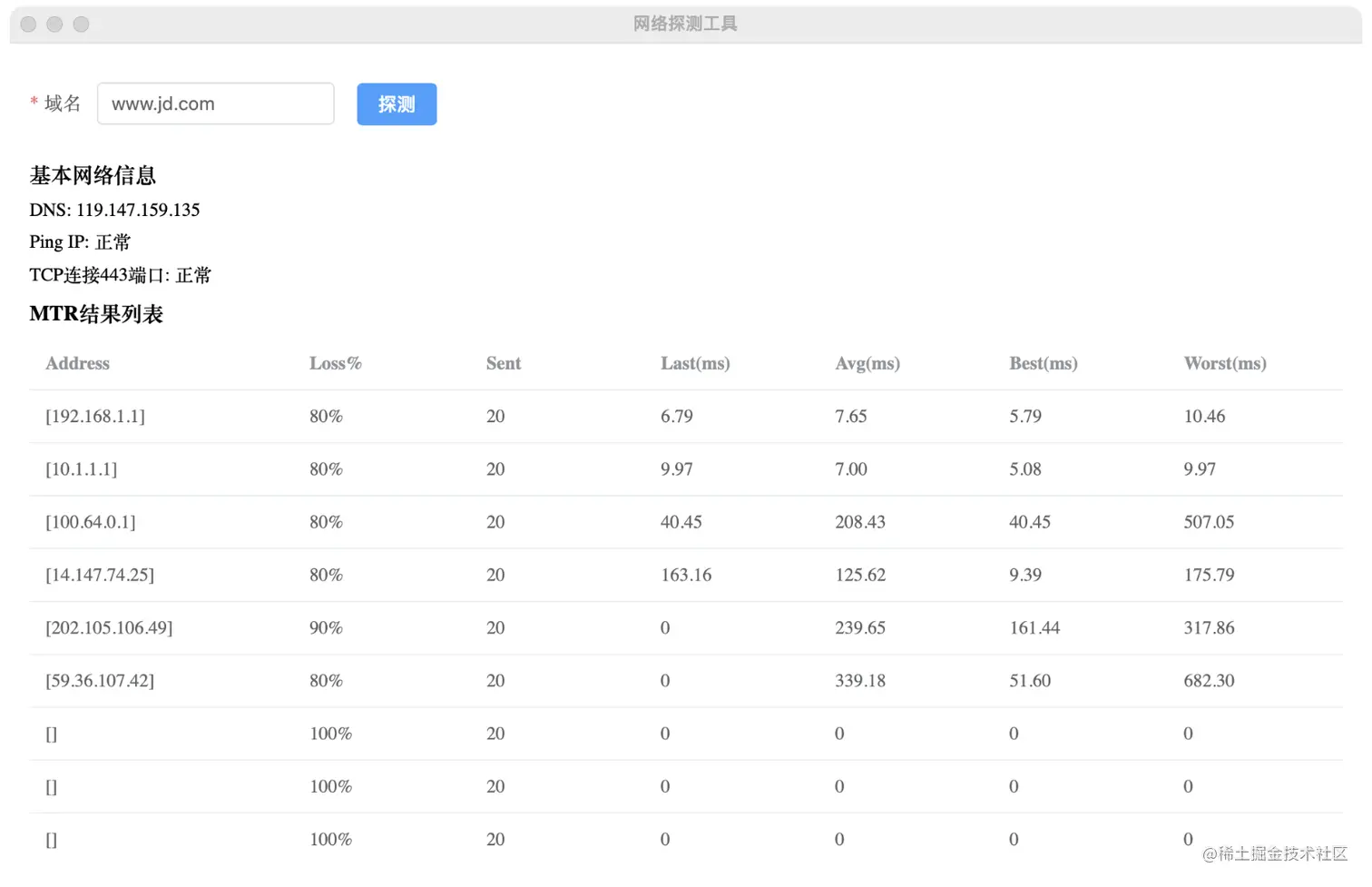This screenshot has height=887, width=1372.
Task: Click the window zoom button
Action: pyautogui.click(x=81, y=25)
